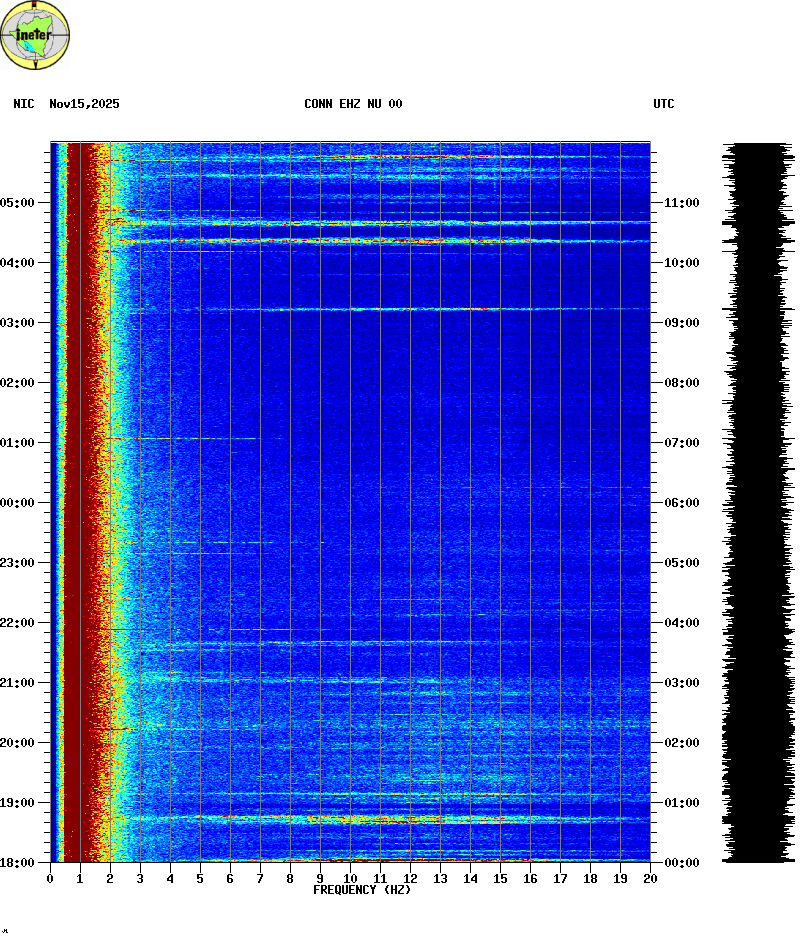Click the NIC label in the header
The width and height of the screenshot is (802, 942).
tap(24, 104)
